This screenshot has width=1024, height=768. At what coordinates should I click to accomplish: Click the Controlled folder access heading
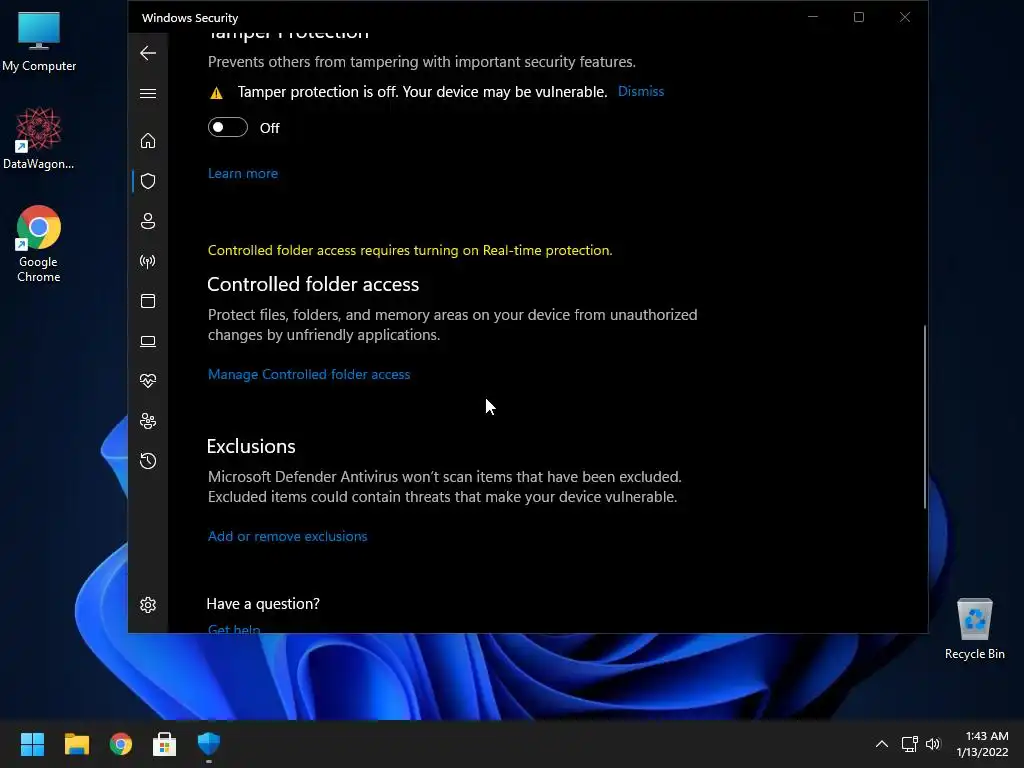313,284
